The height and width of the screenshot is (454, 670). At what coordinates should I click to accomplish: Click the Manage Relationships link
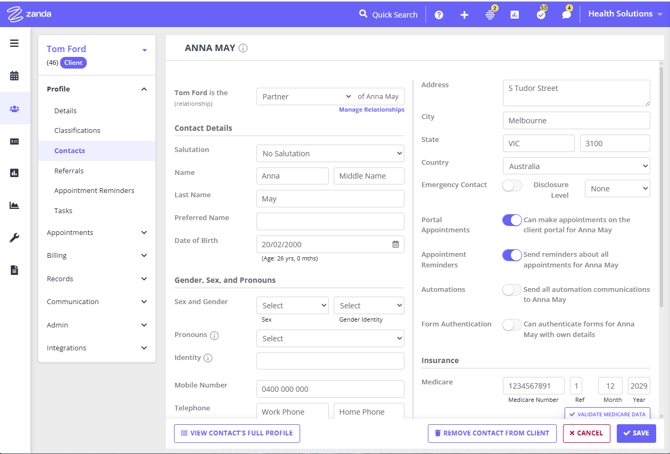(371, 110)
